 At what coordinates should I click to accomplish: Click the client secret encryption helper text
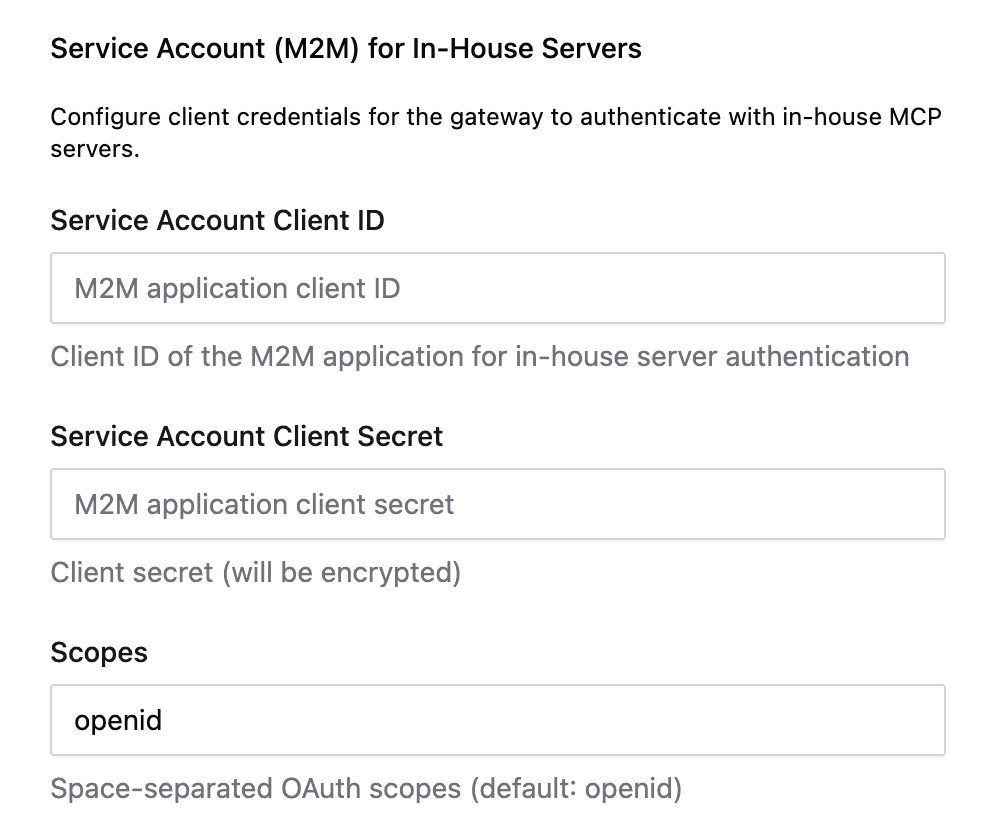[255, 572]
